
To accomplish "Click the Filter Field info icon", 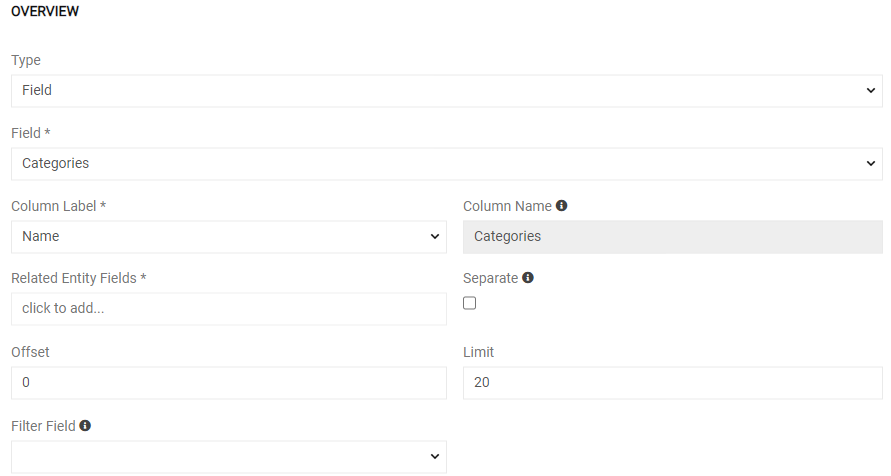I will pos(85,425).
